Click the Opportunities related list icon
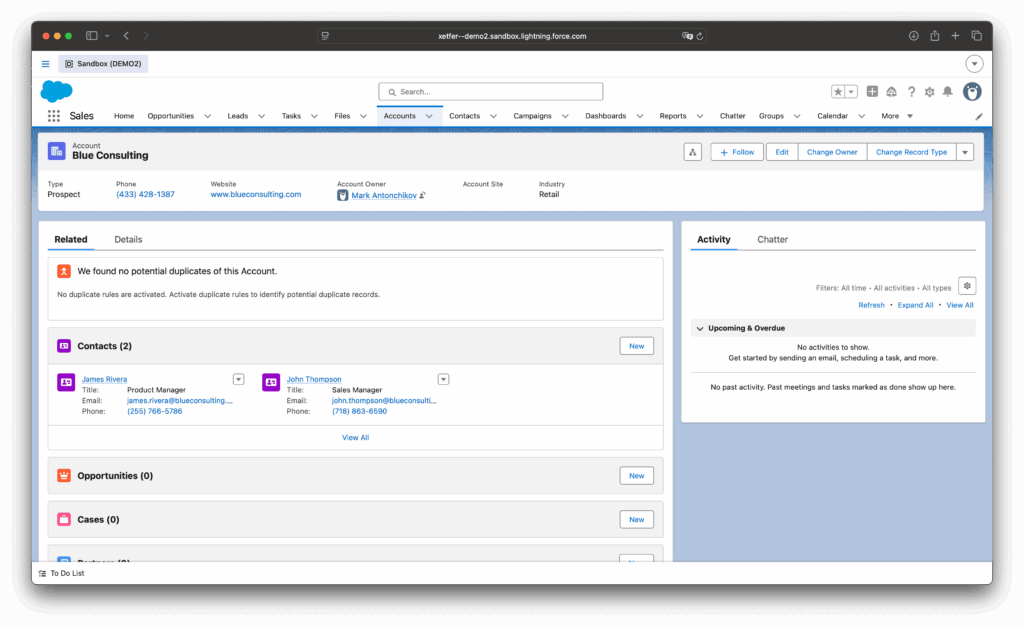The height and width of the screenshot is (626, 1024). point(63,476)
